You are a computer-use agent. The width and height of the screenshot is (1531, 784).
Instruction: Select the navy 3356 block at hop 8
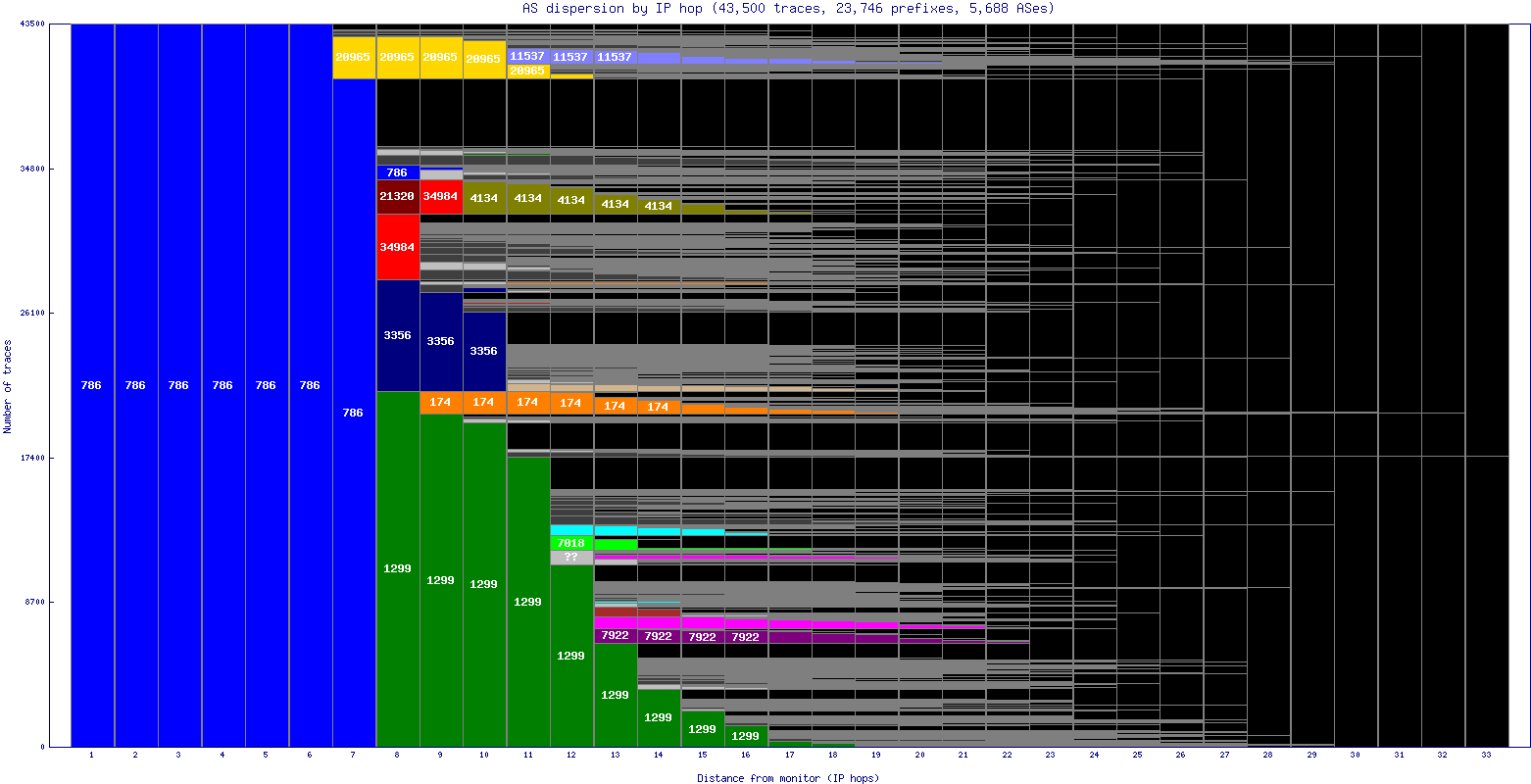(x=397, y=335)
